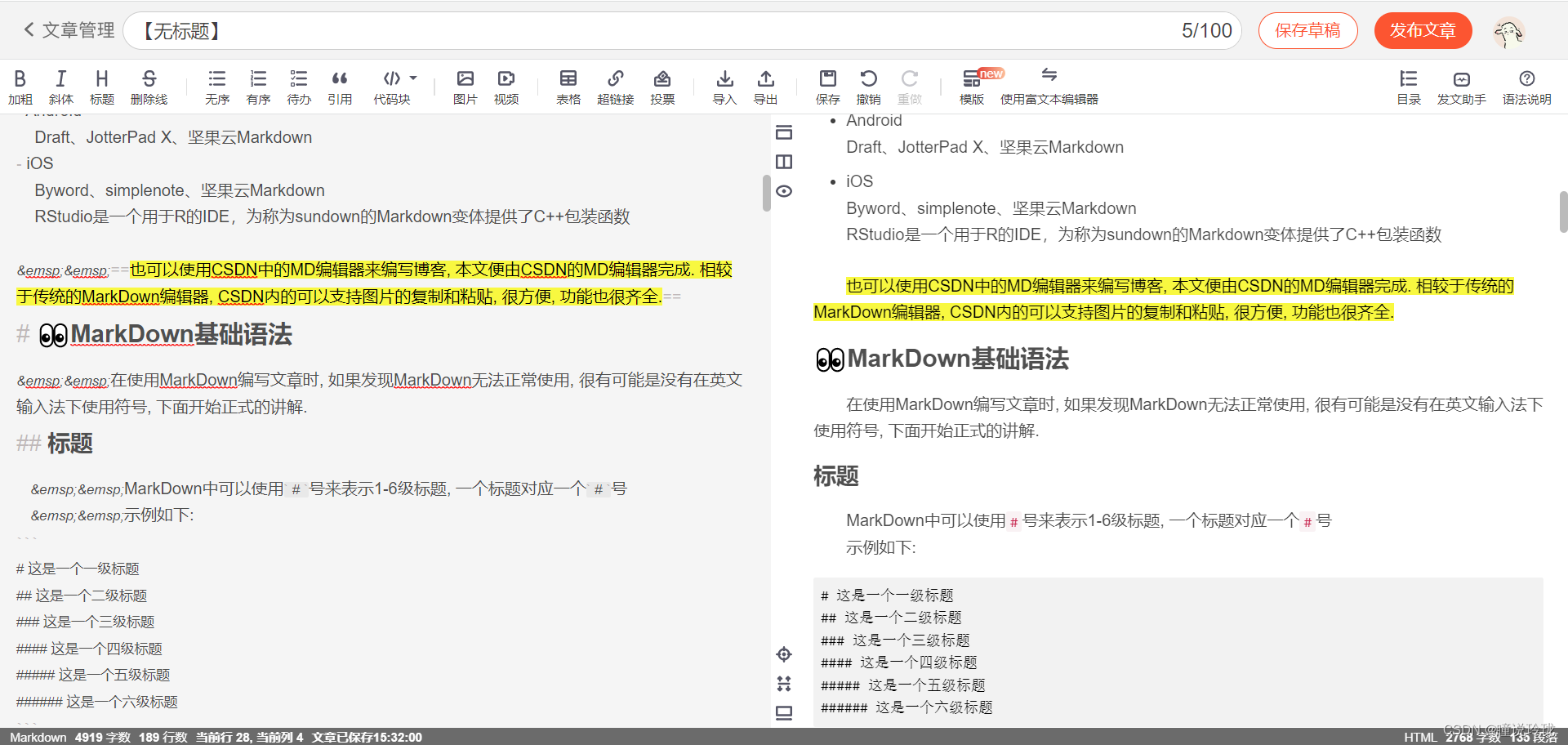The image size is (1568, 745).
Task: Click editor pane vertical scrollbar
Action: click(767, 193)
